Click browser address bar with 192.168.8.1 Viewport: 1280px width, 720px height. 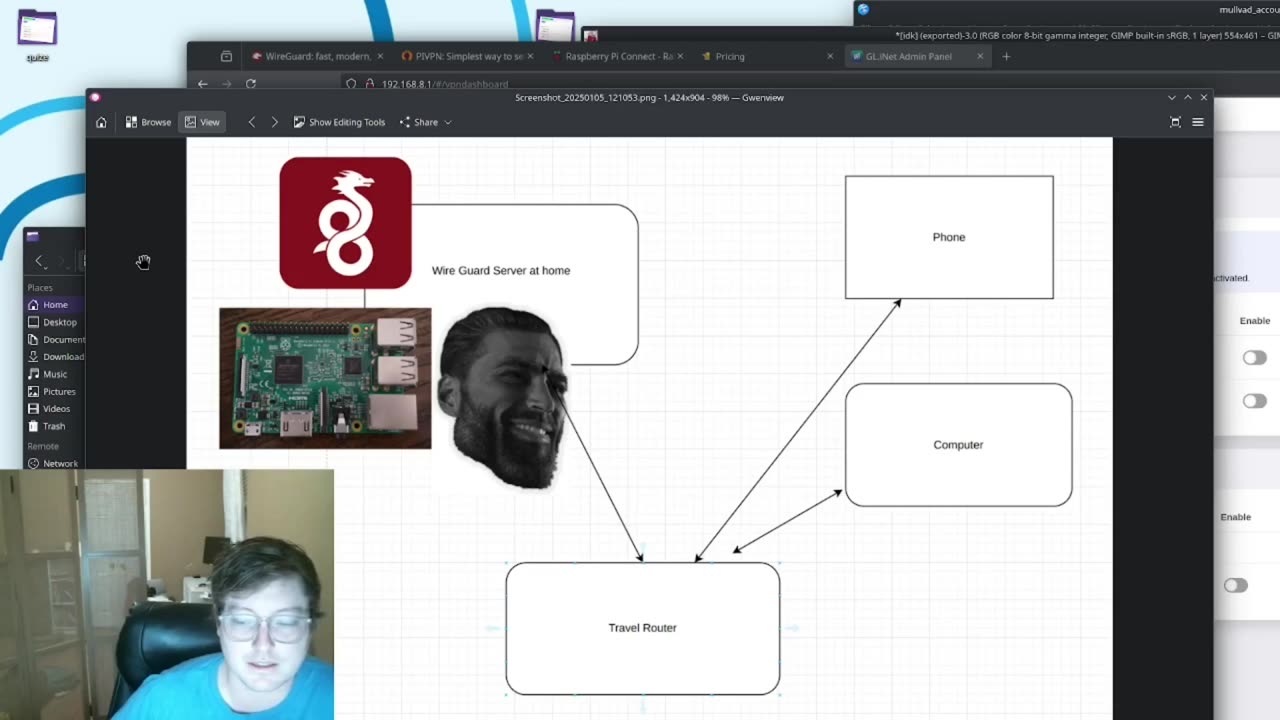pyautogui.click(x=445, y=84)
